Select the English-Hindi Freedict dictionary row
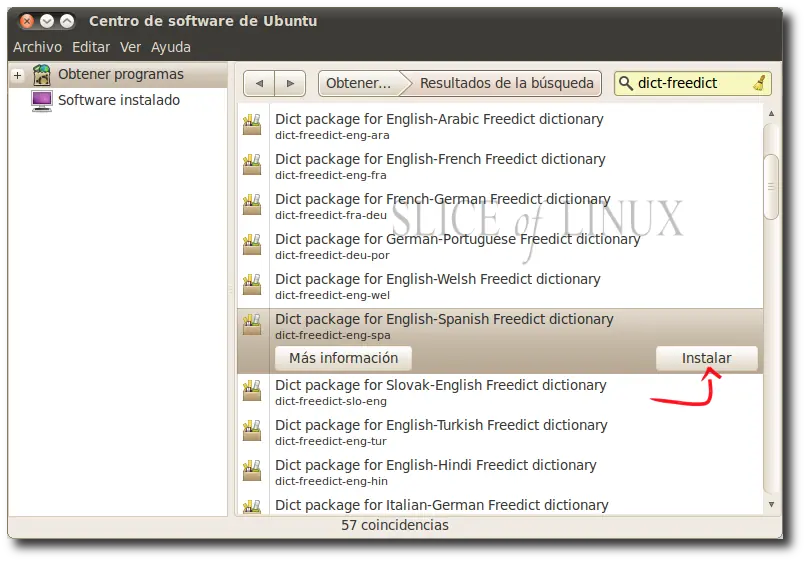Image resolution: width=806 pixels, height=562 pixels. [x=500, y=472]
